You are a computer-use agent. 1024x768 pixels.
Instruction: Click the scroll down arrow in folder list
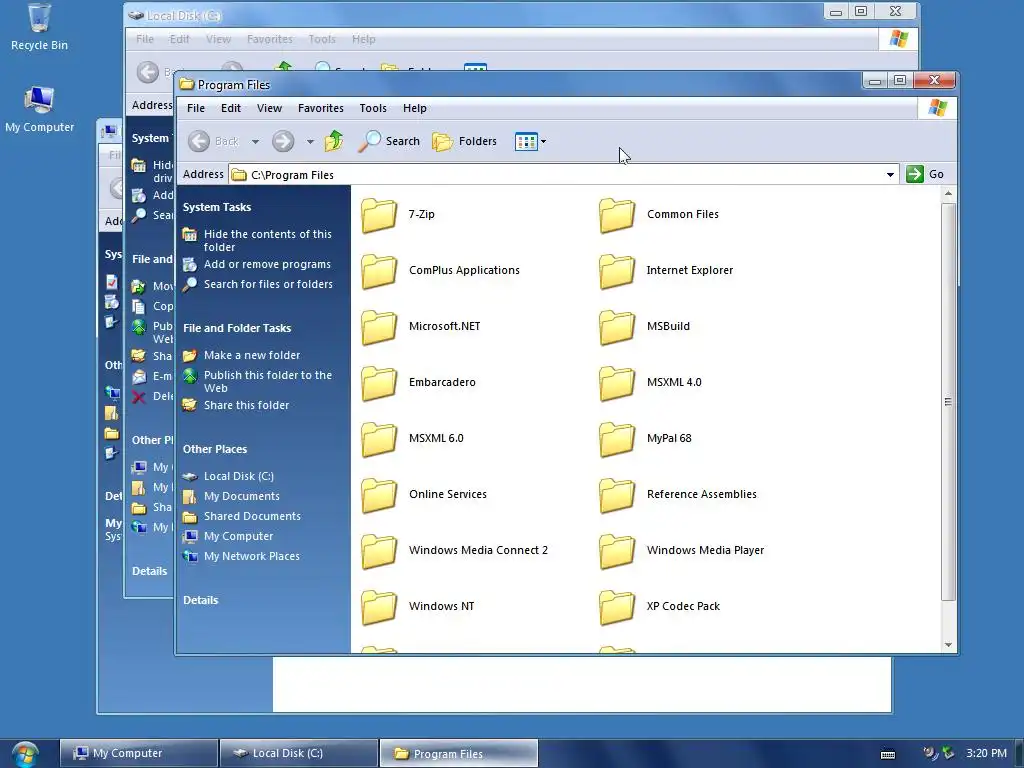click(x=948, y=645)
